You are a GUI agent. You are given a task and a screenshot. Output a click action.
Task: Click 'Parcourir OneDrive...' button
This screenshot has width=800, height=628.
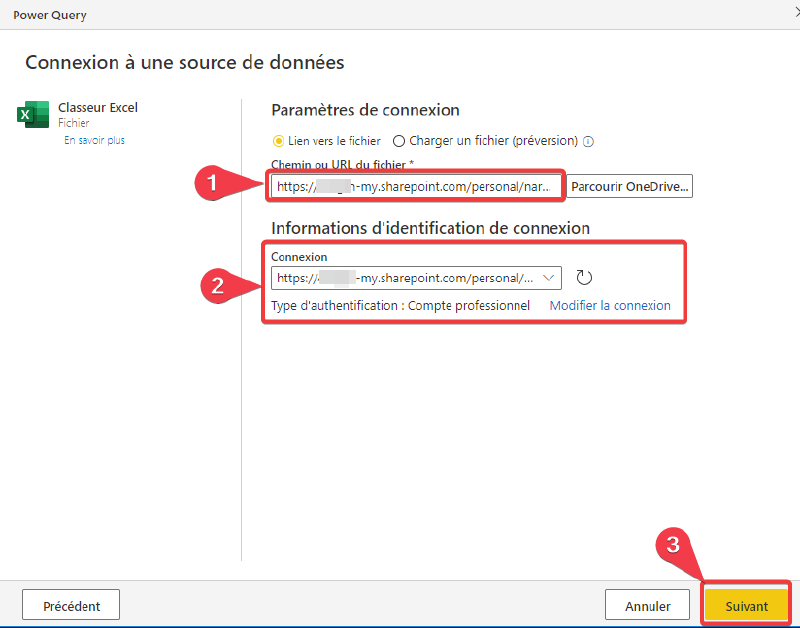click(x=630, y=186)
